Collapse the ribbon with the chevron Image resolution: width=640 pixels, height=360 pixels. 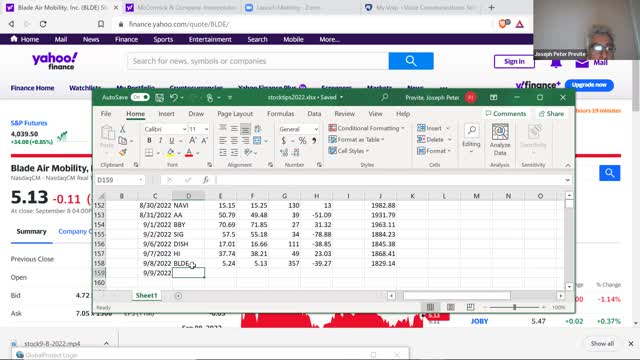[x=568, y=165]
